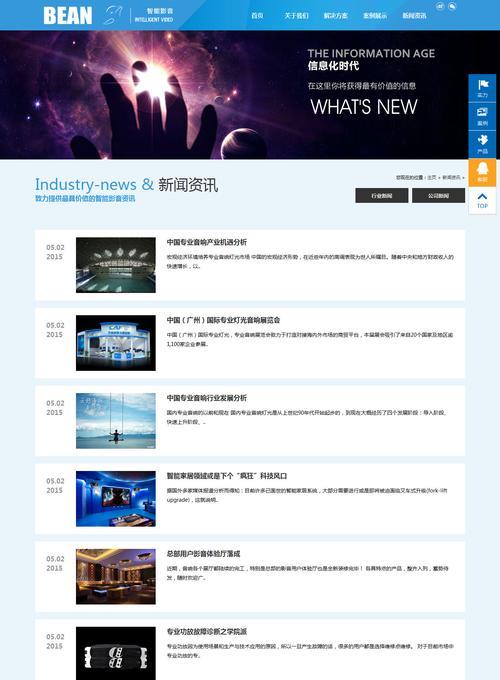The width and height of the screenshot is (500, 680).
Task: Click the excerpt under 总部用户影音体验厅落成
Action: [x=307, y=573]
